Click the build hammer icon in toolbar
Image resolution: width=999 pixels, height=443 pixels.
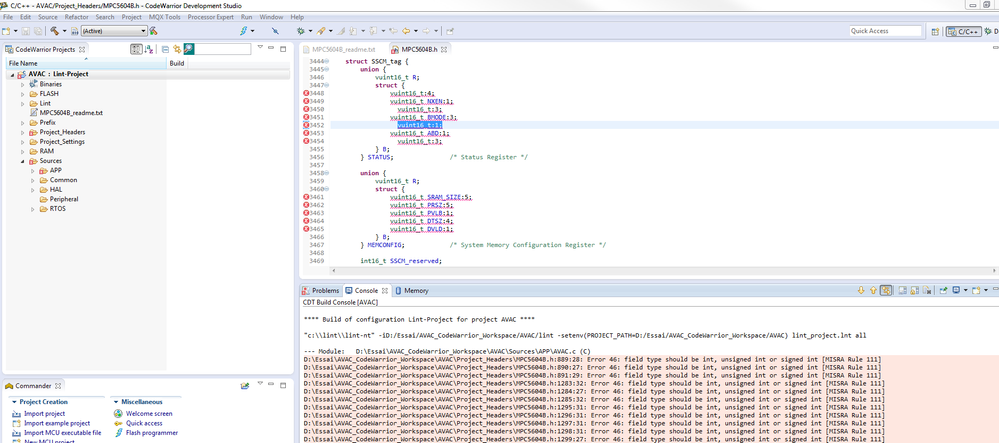tap(54, 31)
